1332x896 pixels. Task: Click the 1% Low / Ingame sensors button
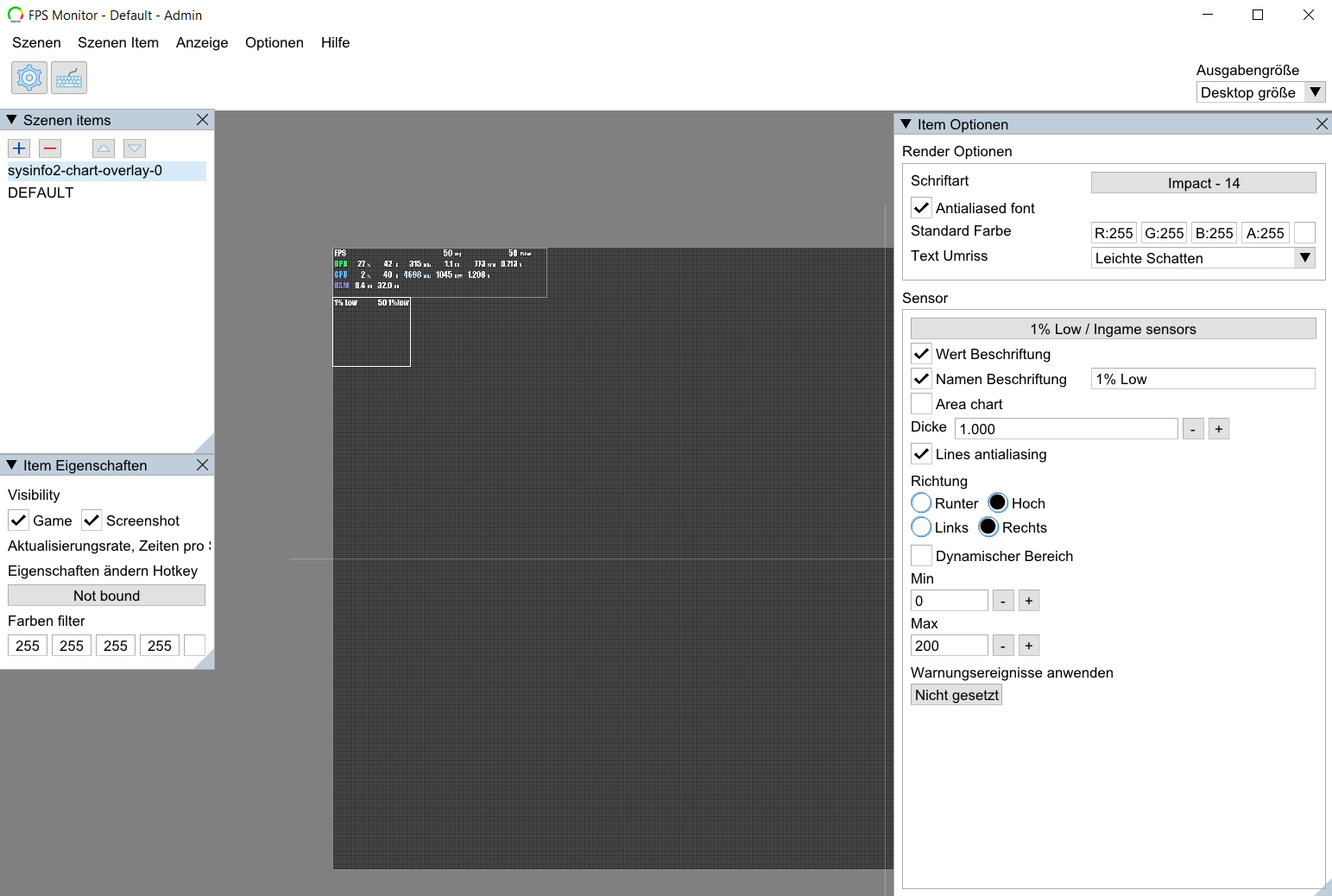pos(1114,329)
